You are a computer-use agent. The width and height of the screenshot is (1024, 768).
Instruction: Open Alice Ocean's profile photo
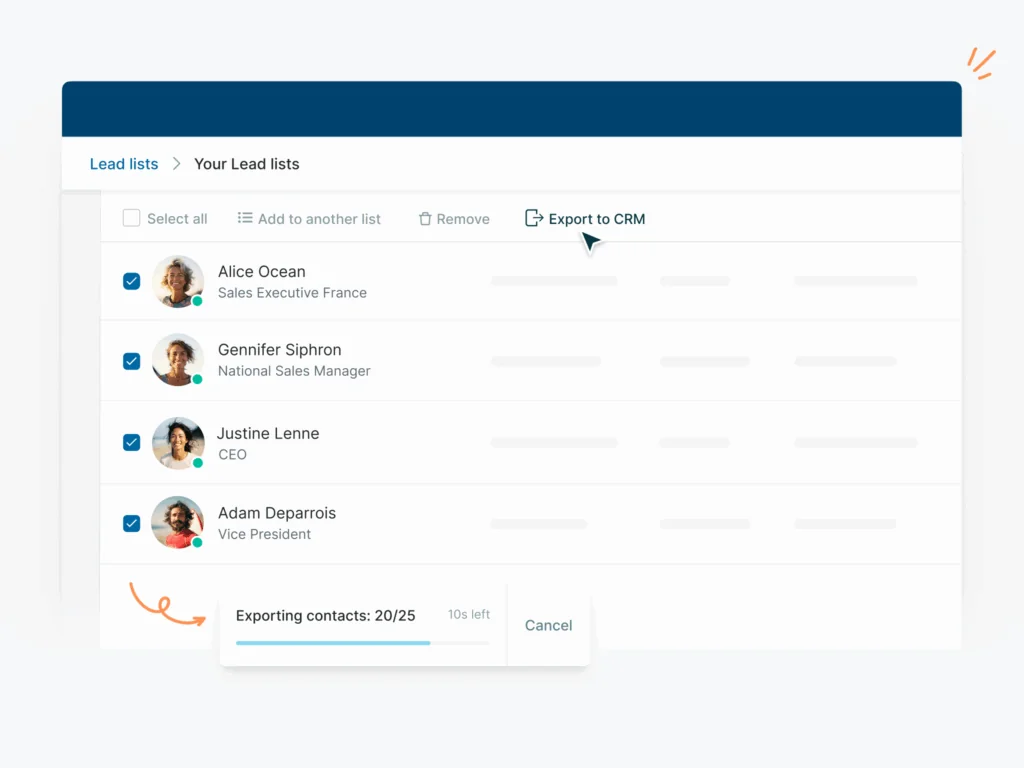(177, 281)
